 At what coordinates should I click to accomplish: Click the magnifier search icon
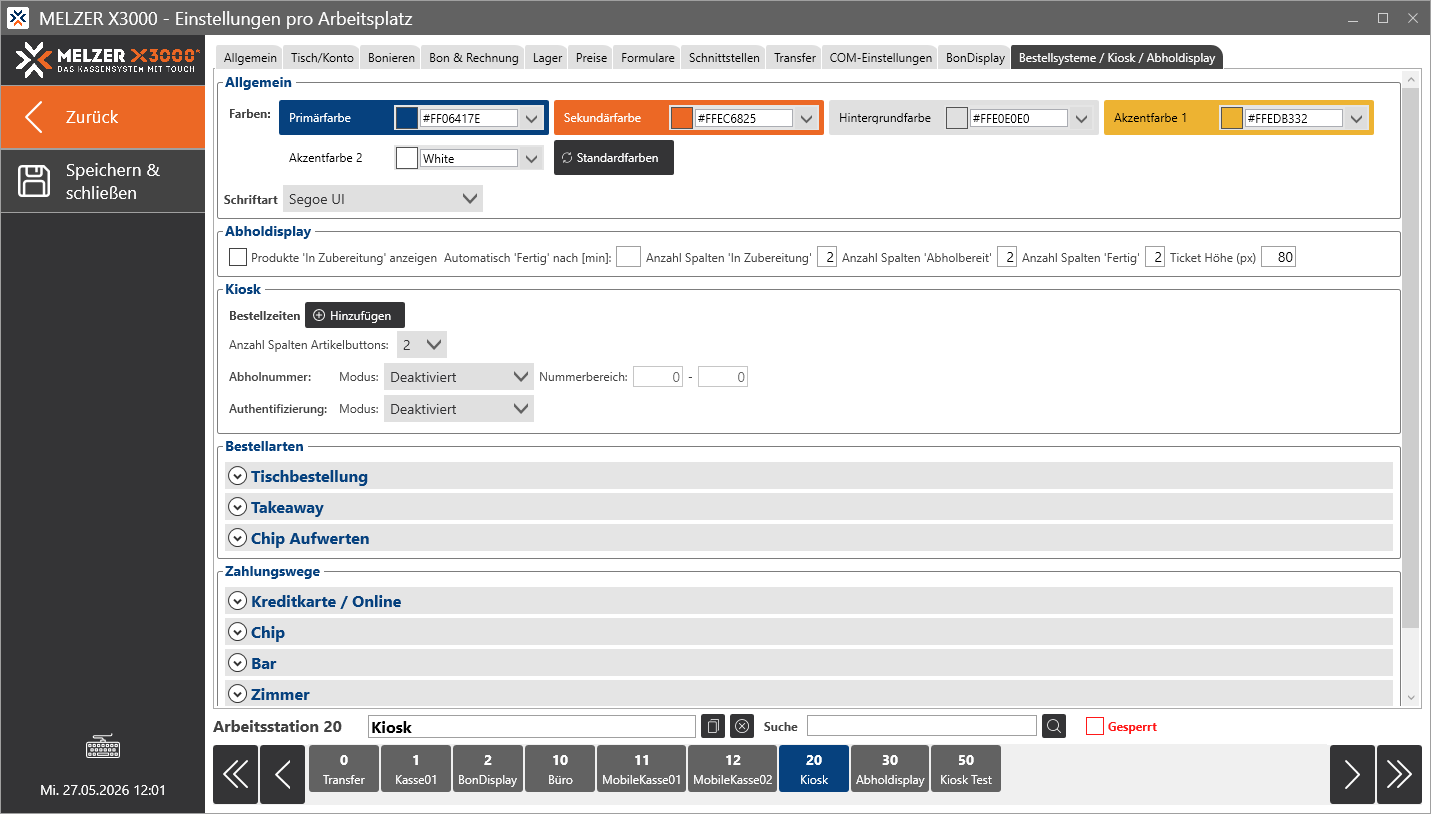click(1054, 726)
